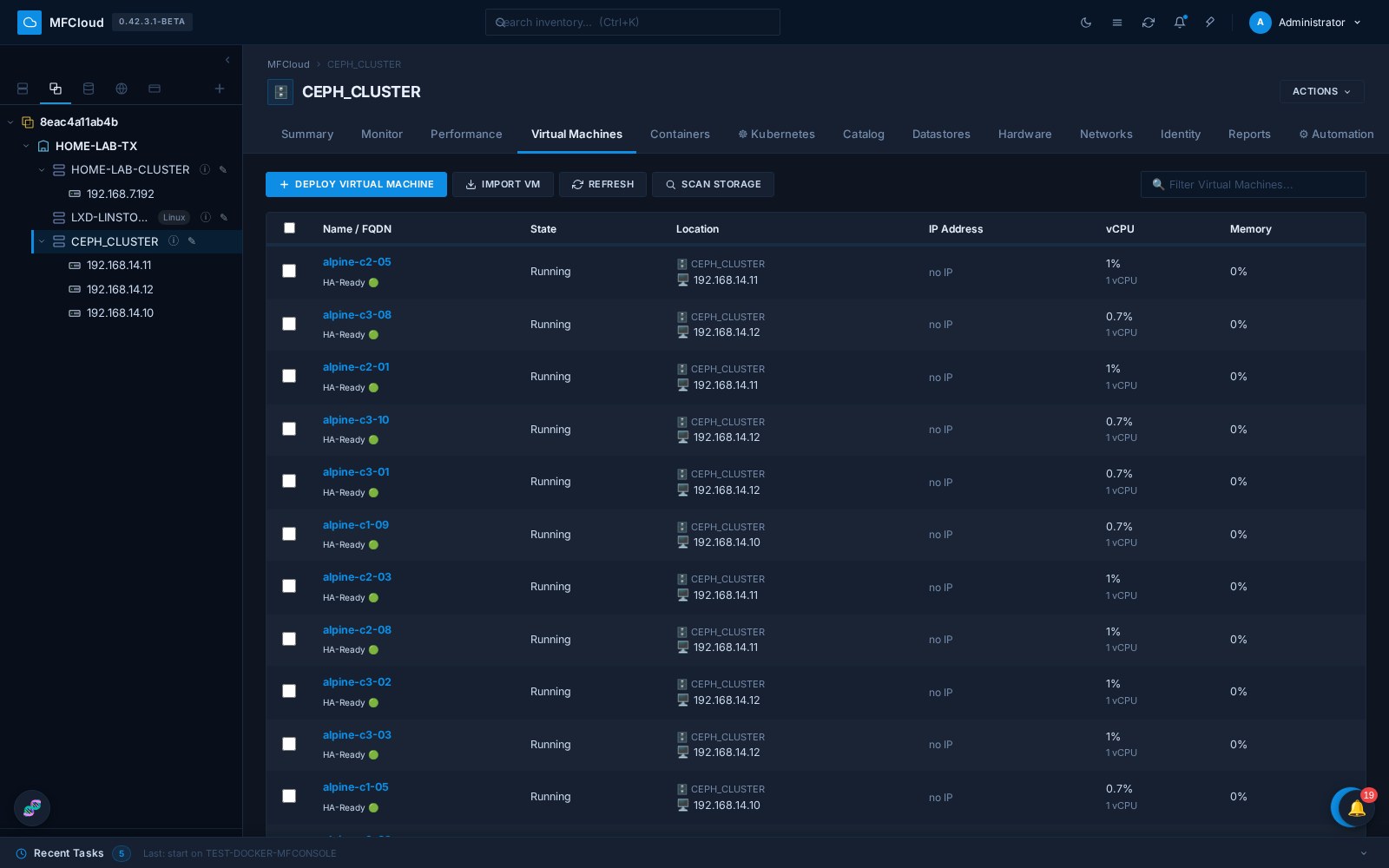This screenshot has height=868, width=1389.
Task: Click Recent Tasks clock icon
Action: 22,853
